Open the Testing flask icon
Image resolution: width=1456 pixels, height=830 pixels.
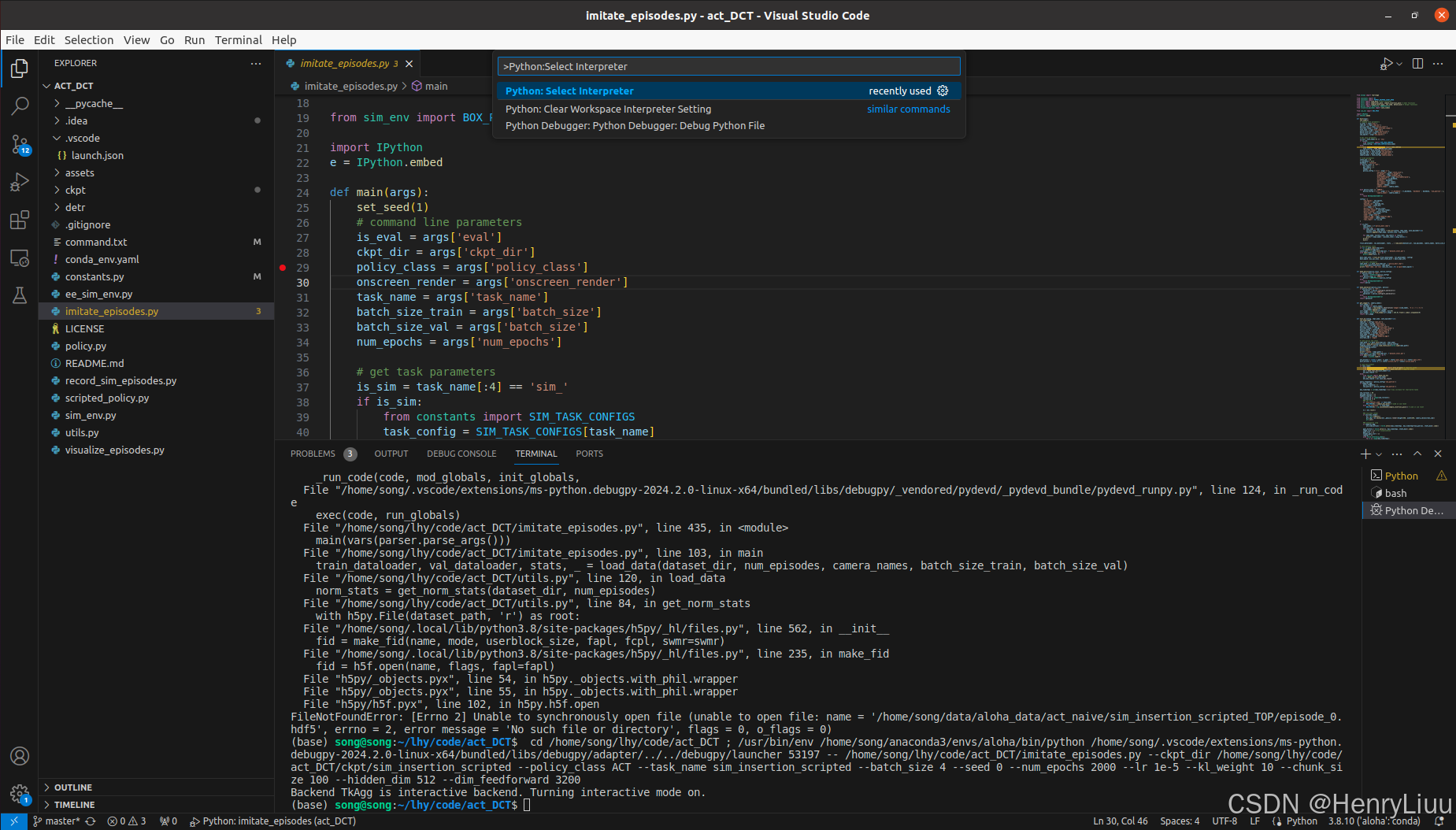click(20, 295)
